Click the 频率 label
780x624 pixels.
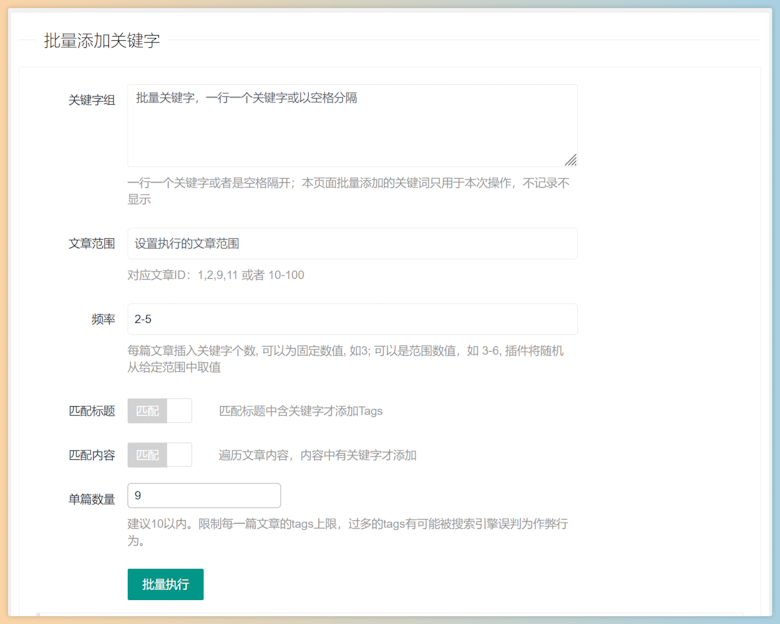click(103, 319)
